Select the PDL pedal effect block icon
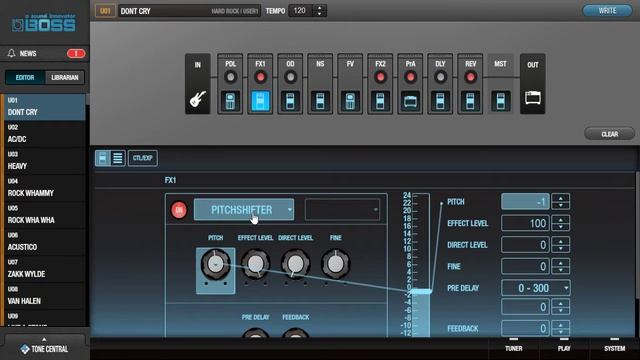Viewport: 640px width, 360px height. (230, 101)
